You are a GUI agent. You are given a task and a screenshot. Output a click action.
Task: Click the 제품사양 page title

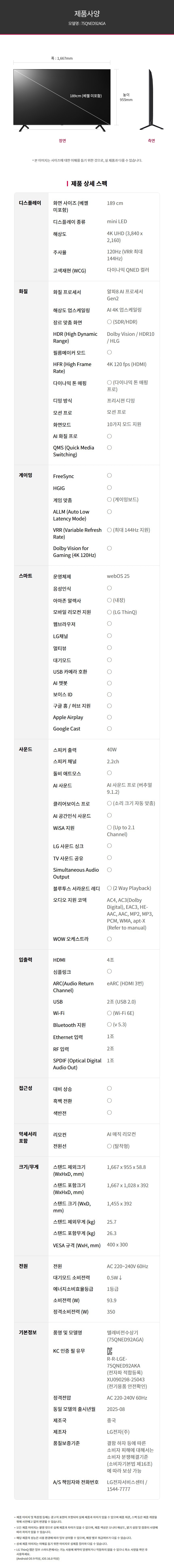[x=87, y=13]
